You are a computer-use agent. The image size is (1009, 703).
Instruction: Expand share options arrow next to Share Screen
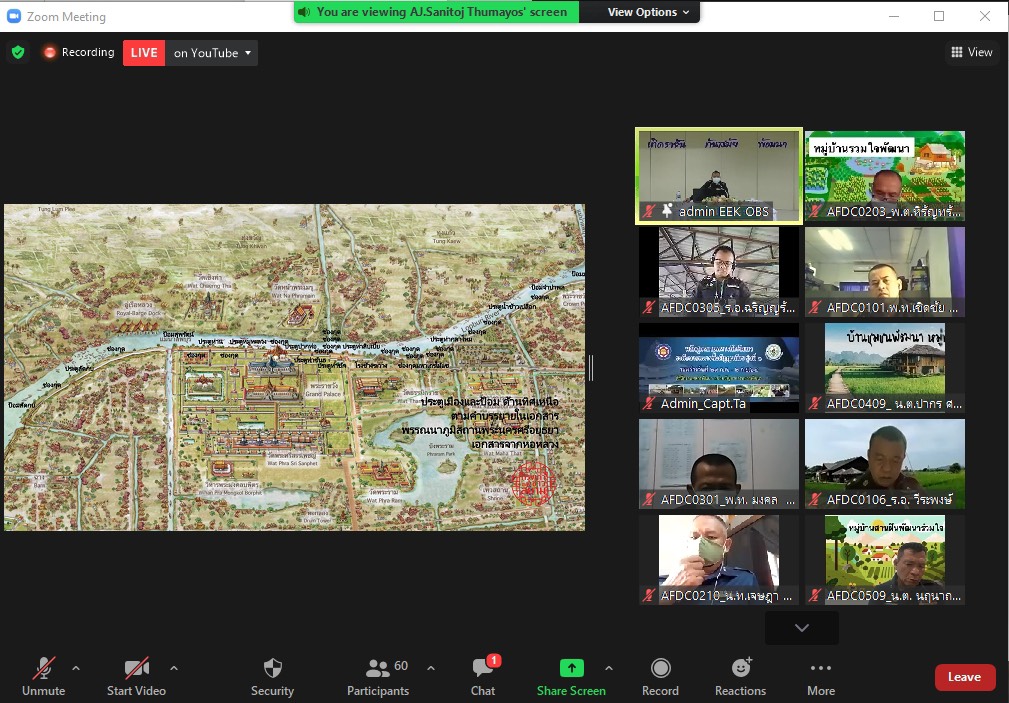point(609,668)
